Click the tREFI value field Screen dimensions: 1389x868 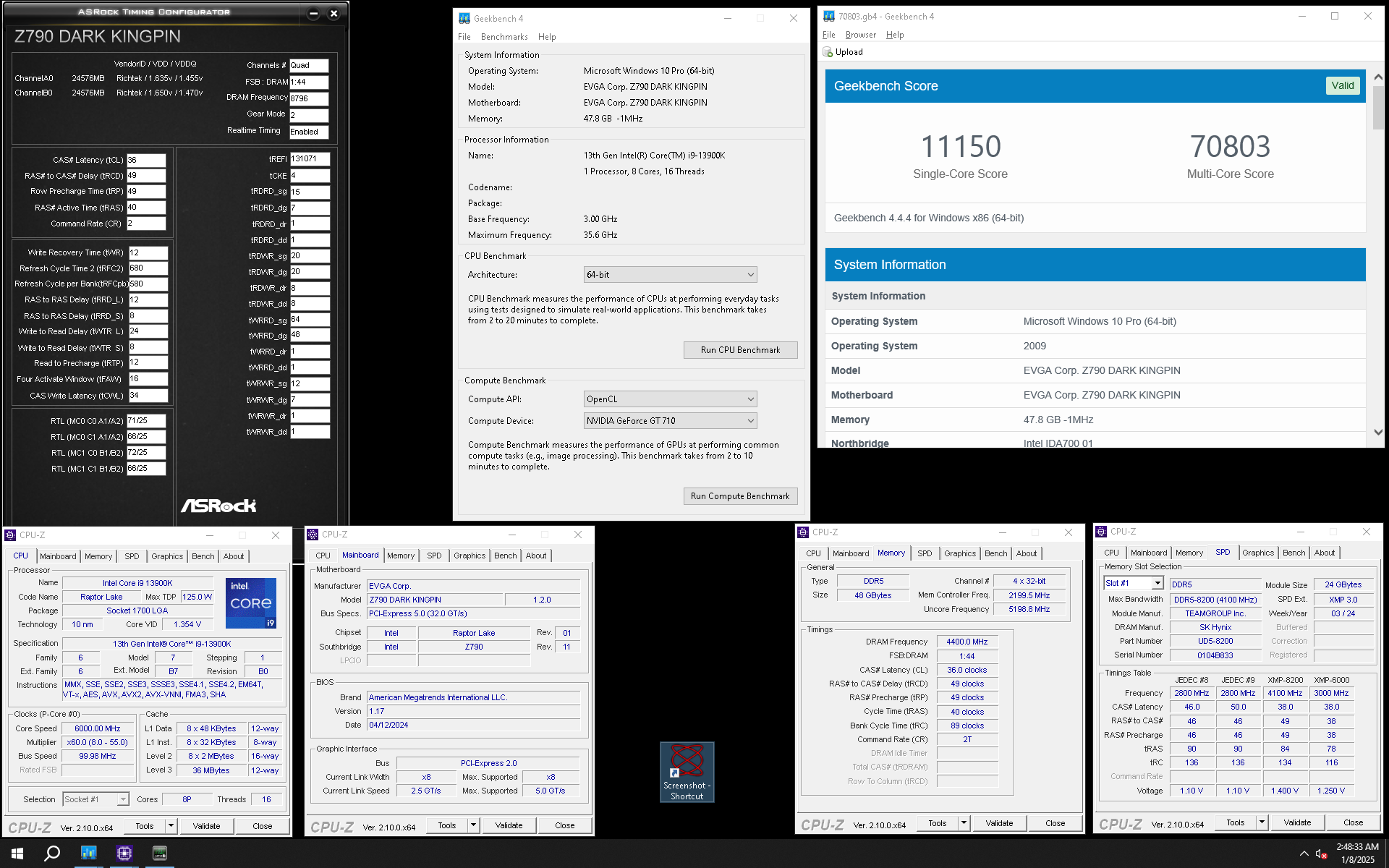click(x=310, y=159)
